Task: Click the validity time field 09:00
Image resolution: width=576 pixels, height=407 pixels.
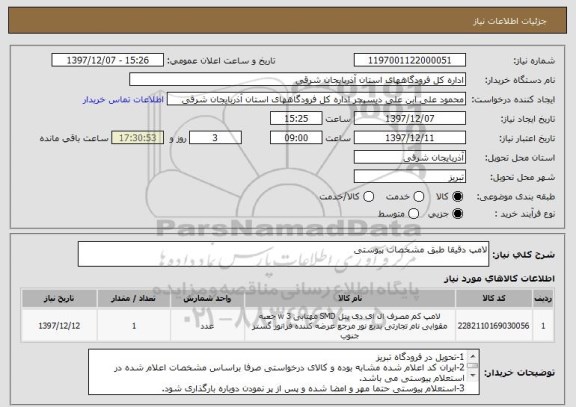Action: (296, 138)
